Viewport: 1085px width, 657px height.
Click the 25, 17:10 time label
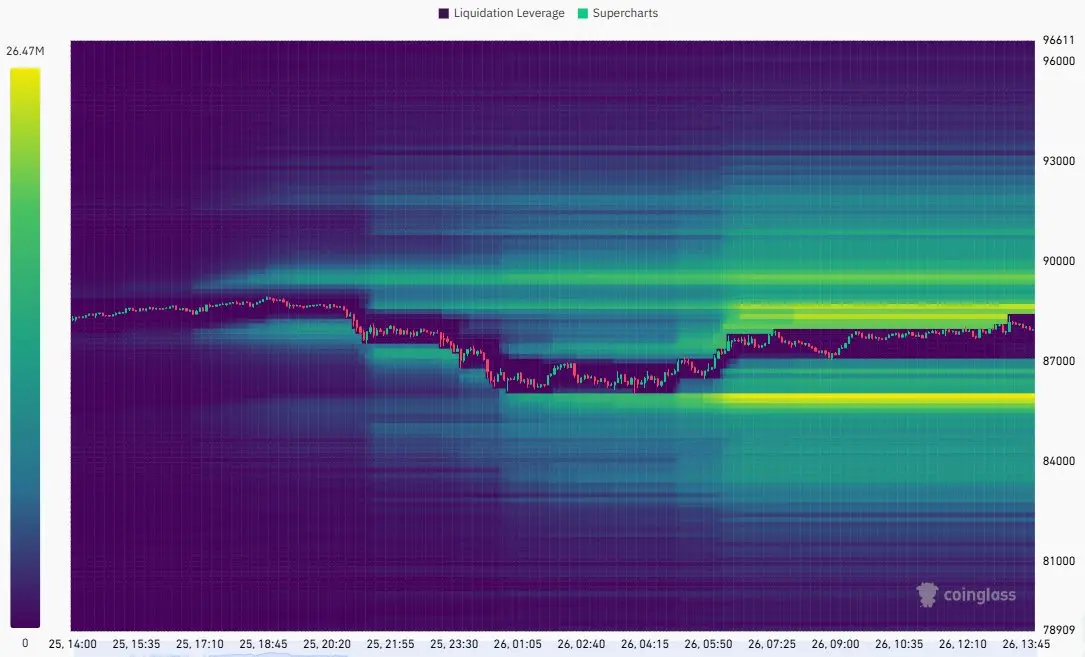[200, 644]
